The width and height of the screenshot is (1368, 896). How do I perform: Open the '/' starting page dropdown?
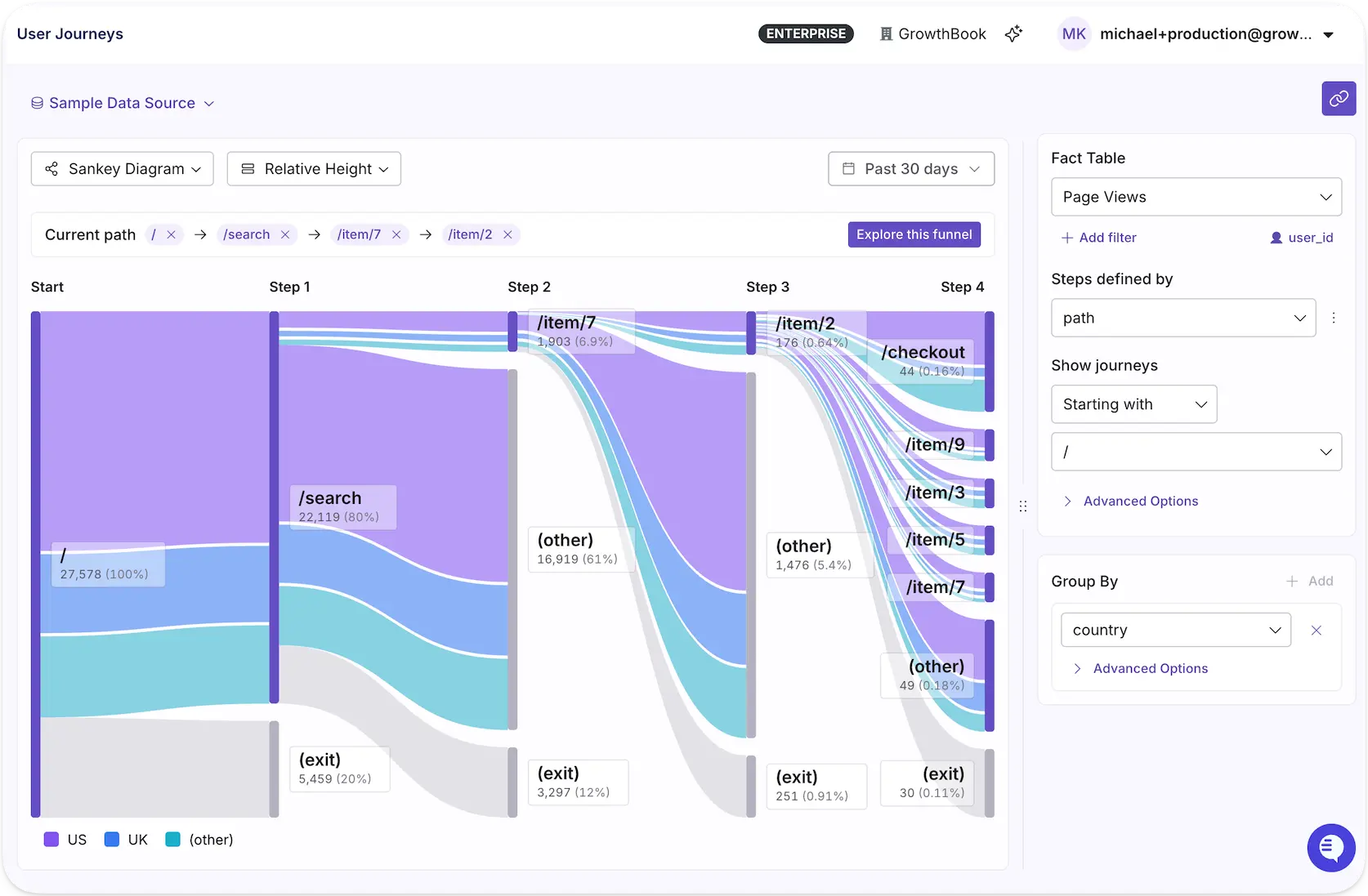pyautogui.click(x=1196, y=452)
